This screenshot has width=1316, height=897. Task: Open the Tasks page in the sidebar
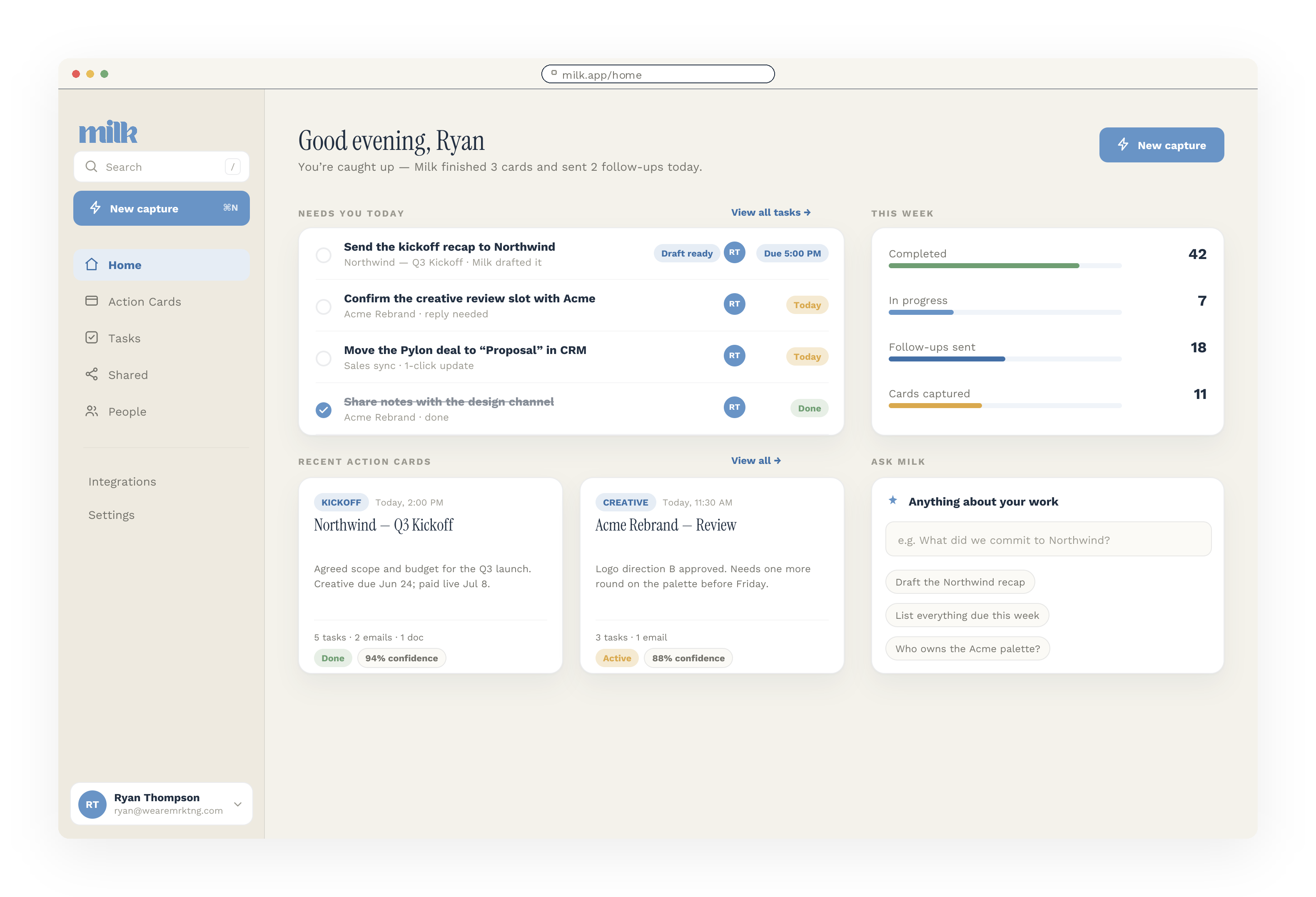[x=162, y=338]
